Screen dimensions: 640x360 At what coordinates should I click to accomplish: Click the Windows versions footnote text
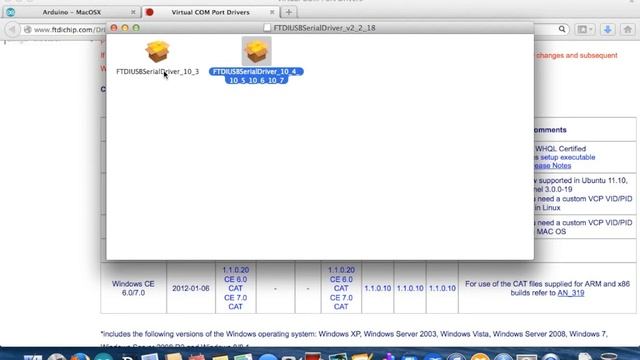click(354, 334)
